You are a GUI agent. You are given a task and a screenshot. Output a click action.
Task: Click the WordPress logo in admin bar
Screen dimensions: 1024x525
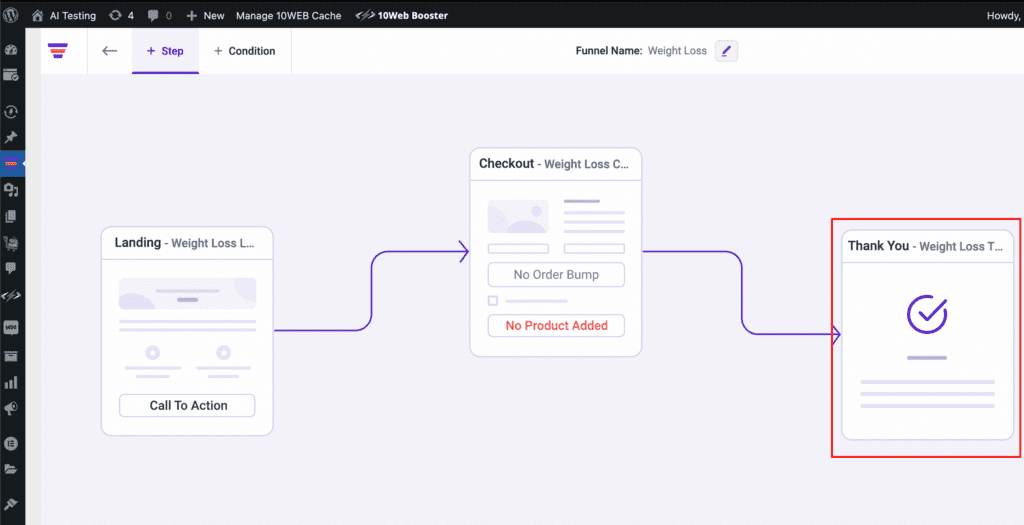point(11,16)
